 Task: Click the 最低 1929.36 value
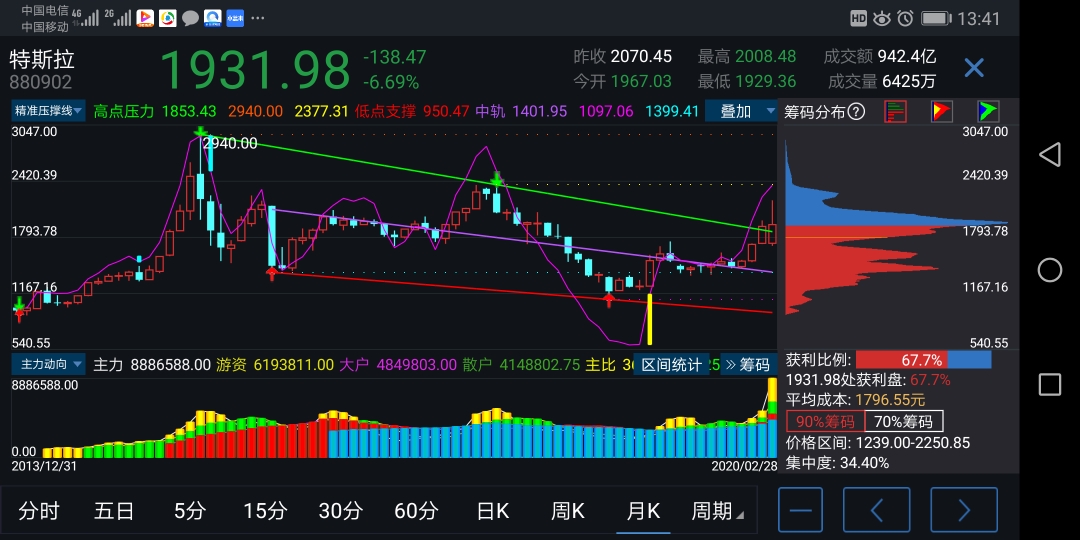click(765, 81)
